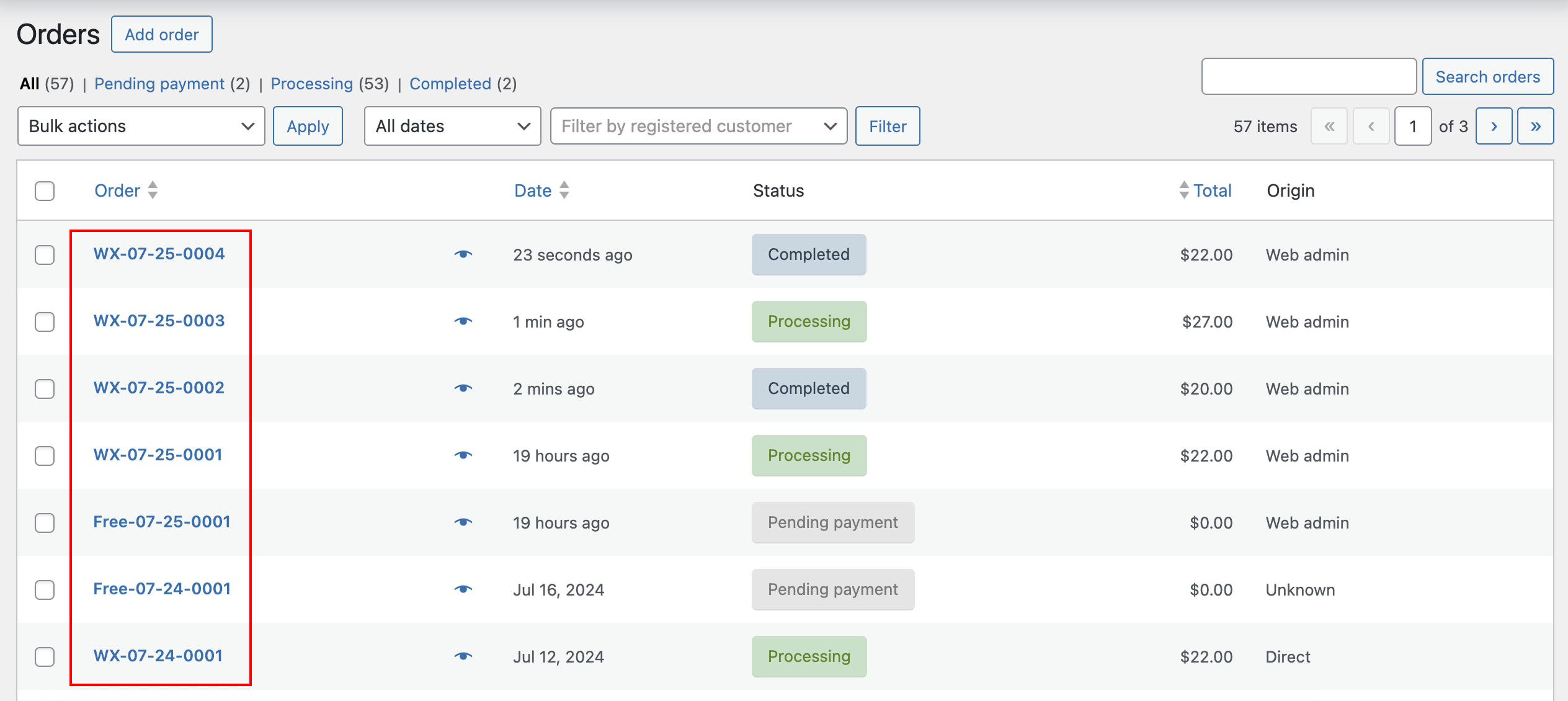Viewport: 1568px width, 701px height.
Task: Open the All dates dropdown
Action: click(x=452, y=126)
